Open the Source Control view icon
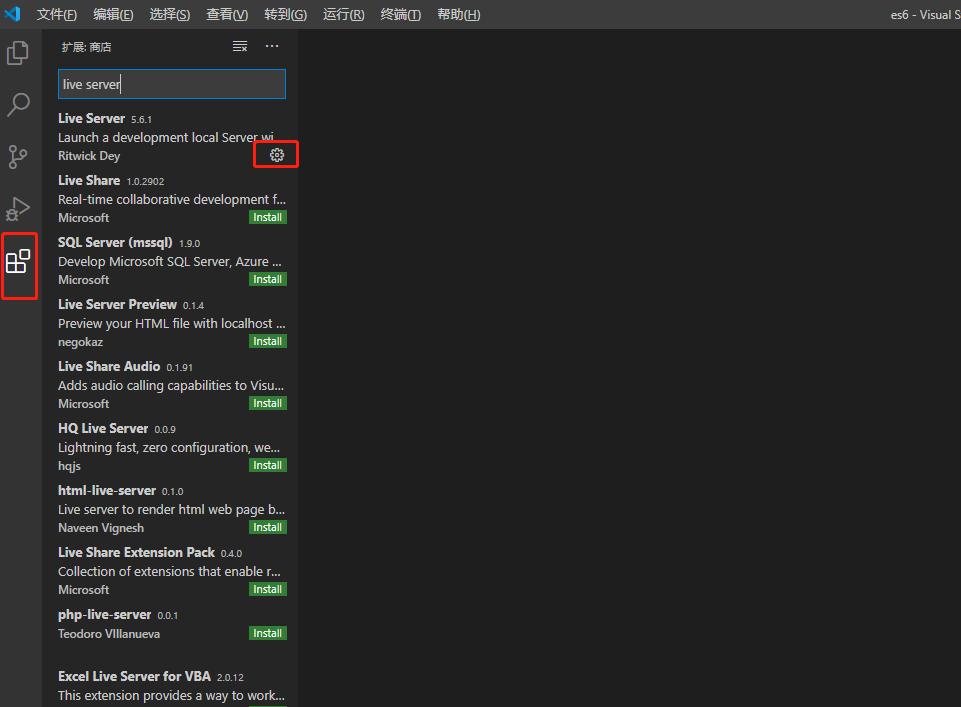The height and width of the screenshot is (707, 961). coord(18,157)
